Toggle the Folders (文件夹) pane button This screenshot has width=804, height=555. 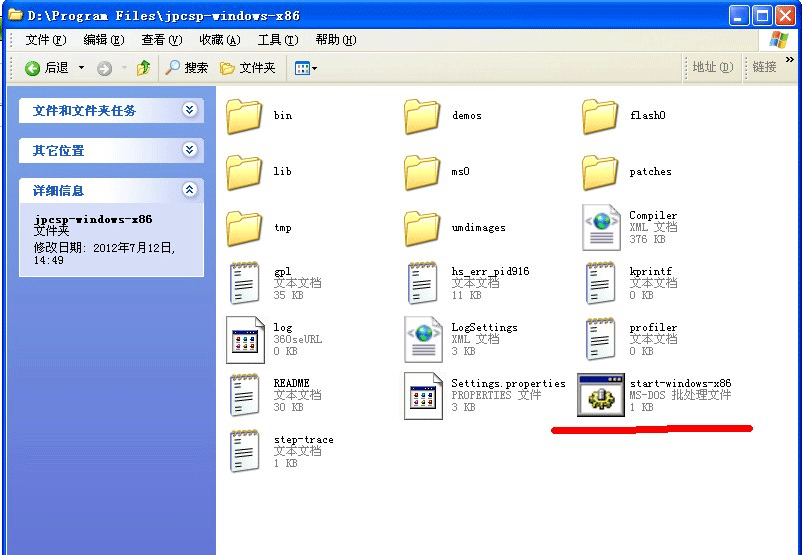(x=248, y=68)
